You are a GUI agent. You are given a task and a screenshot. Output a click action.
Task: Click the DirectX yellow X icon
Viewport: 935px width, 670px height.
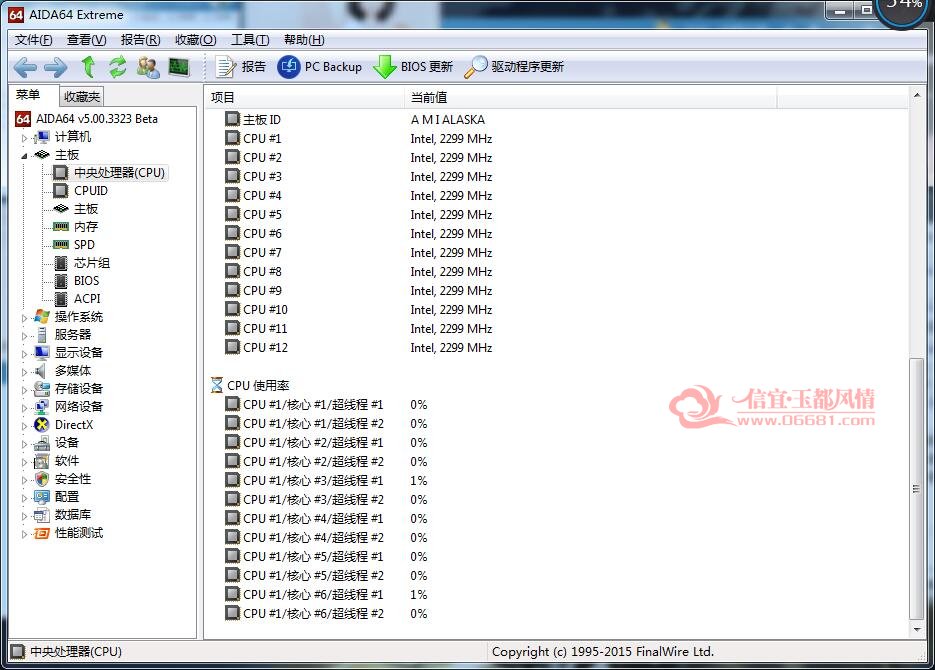42,424
